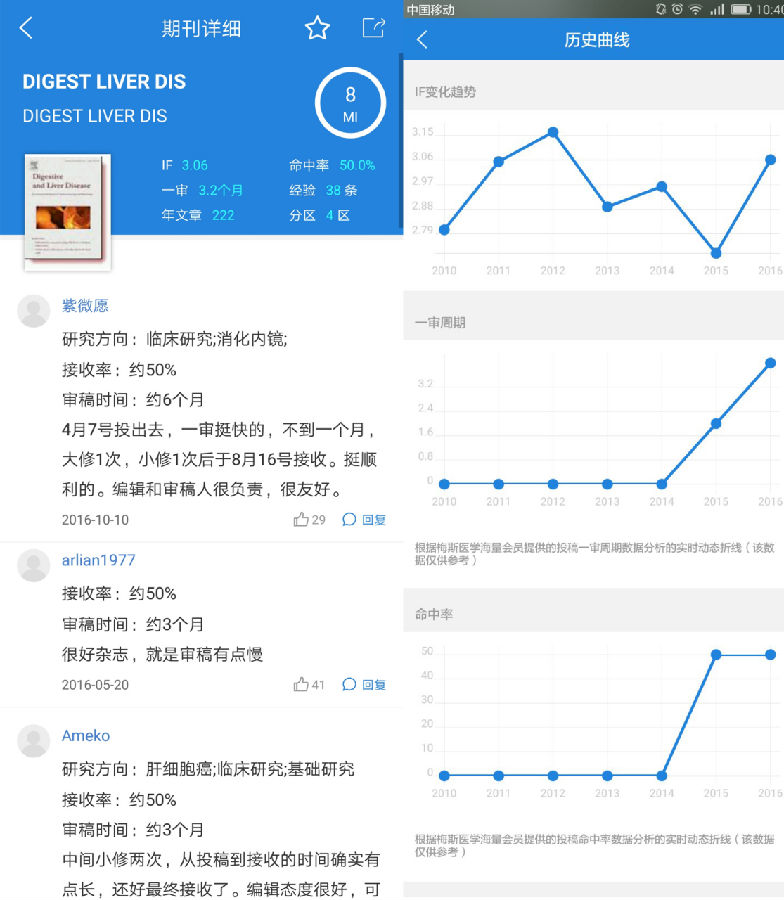Favorite this journal with the star icon
The width and height of the screenshot is (784, 900).
[317, 28]
